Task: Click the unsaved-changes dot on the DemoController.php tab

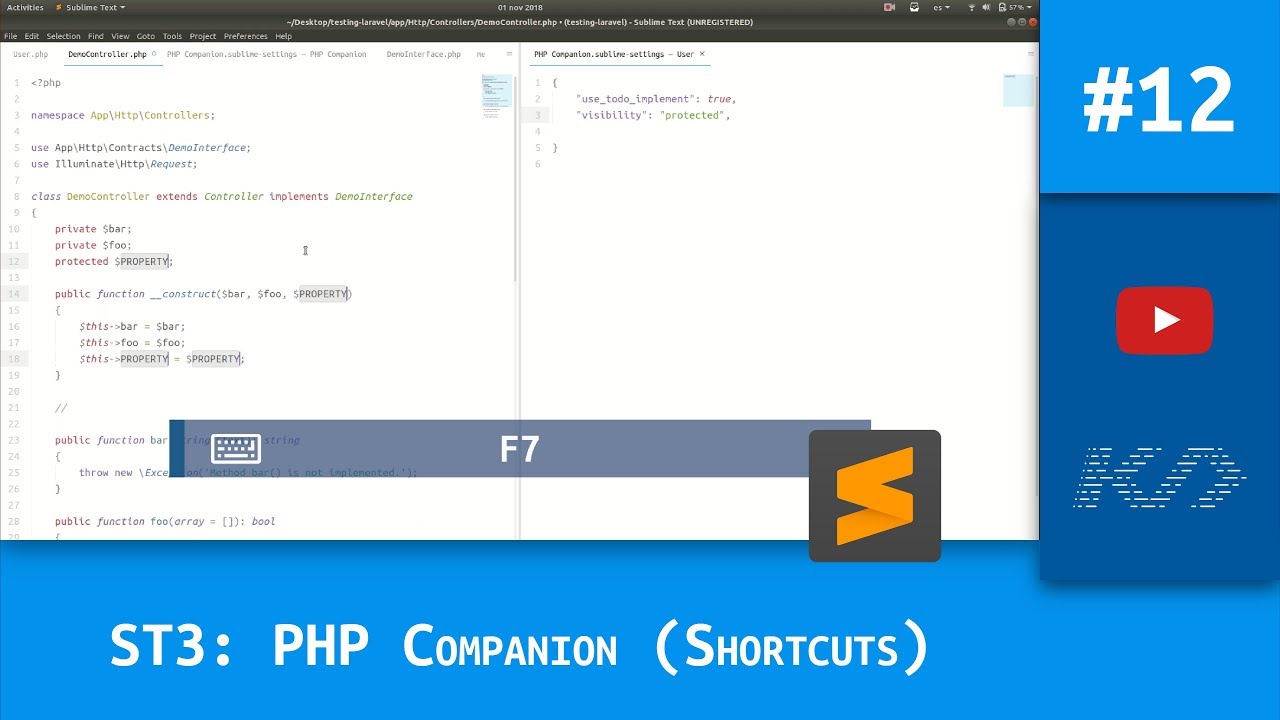Action: (157, 54)
